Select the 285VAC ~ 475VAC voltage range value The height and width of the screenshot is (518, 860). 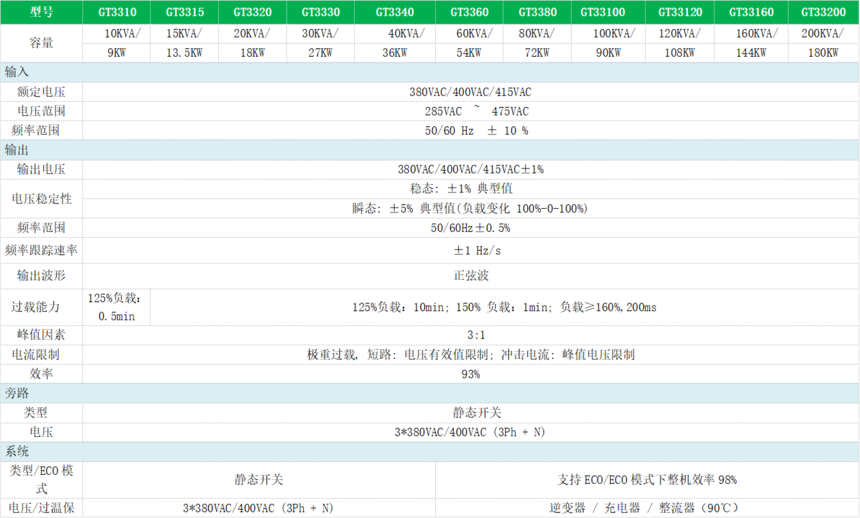pos(470,111)
